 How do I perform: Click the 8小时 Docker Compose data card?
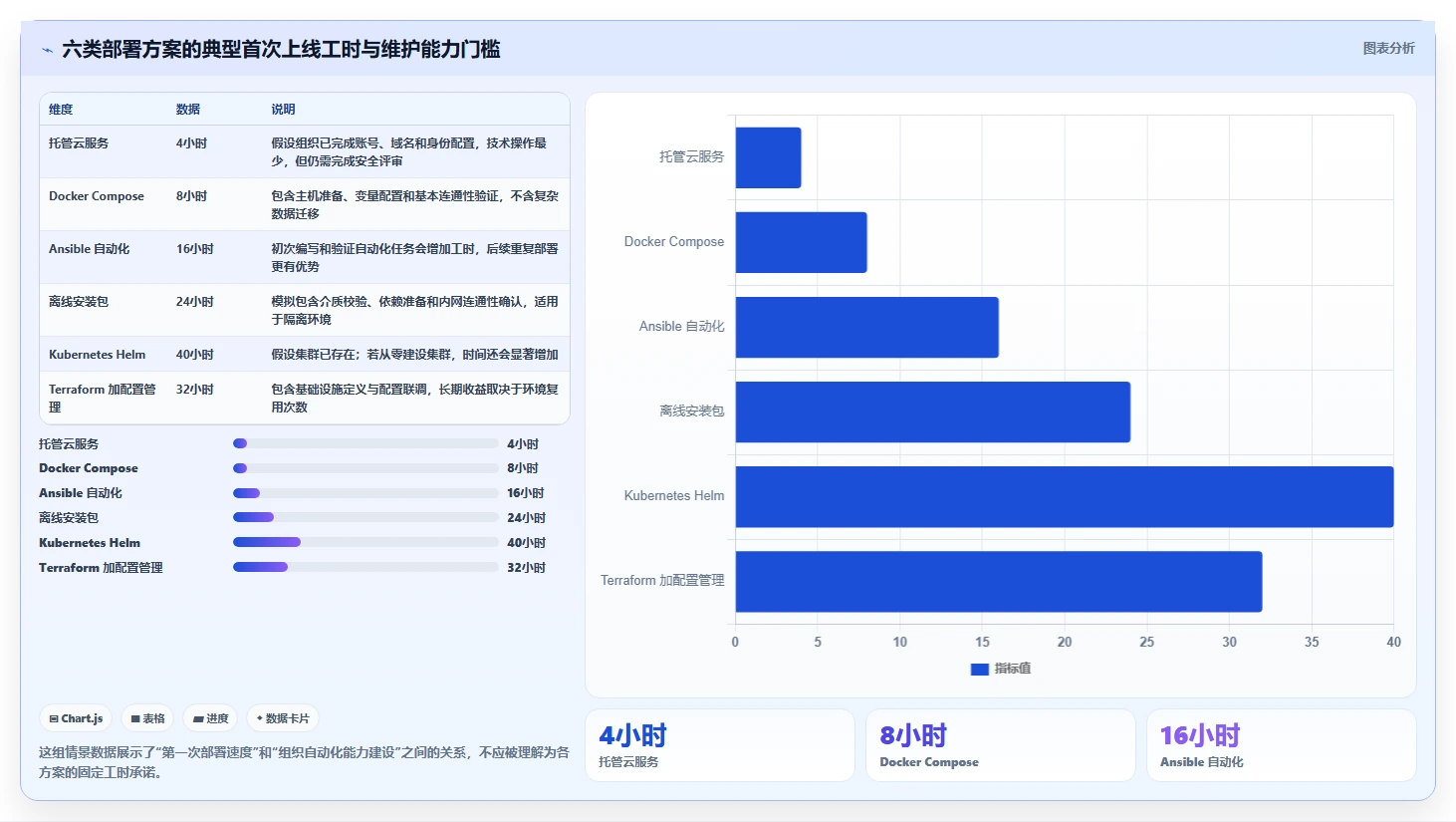click(x=1001, y=745)
